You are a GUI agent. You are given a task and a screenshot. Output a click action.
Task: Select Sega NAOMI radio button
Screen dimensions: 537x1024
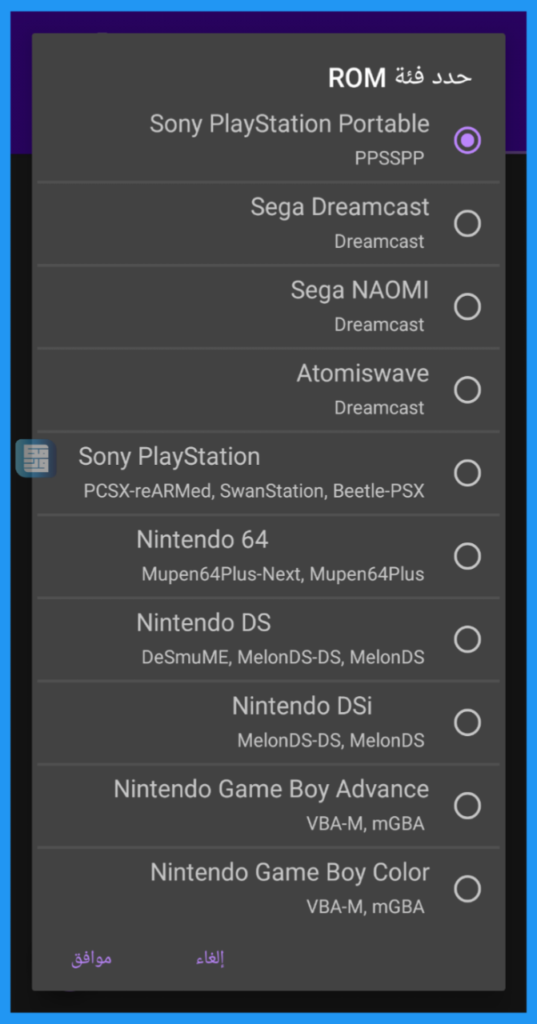467,306
